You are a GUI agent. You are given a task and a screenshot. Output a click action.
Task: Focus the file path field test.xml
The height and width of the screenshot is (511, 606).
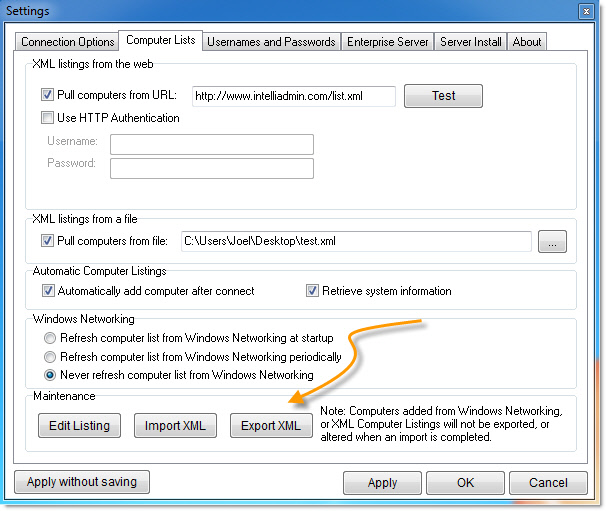click(356, 241)
